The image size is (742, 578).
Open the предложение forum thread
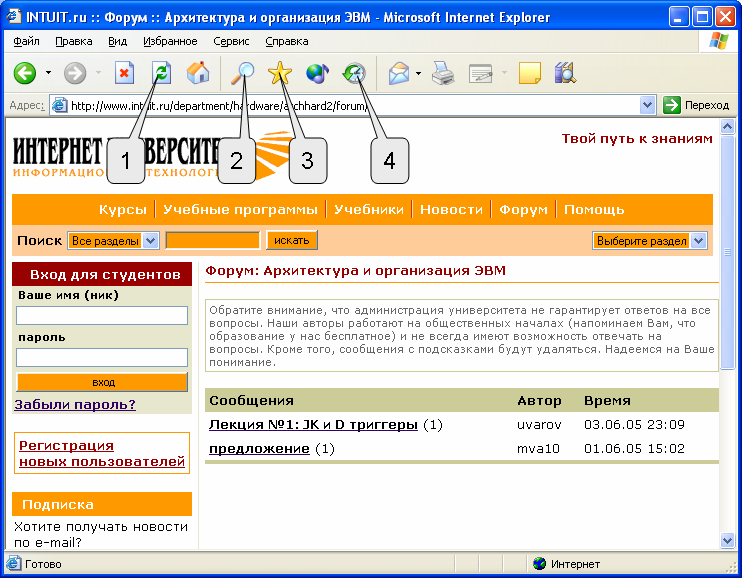[259, 449]
